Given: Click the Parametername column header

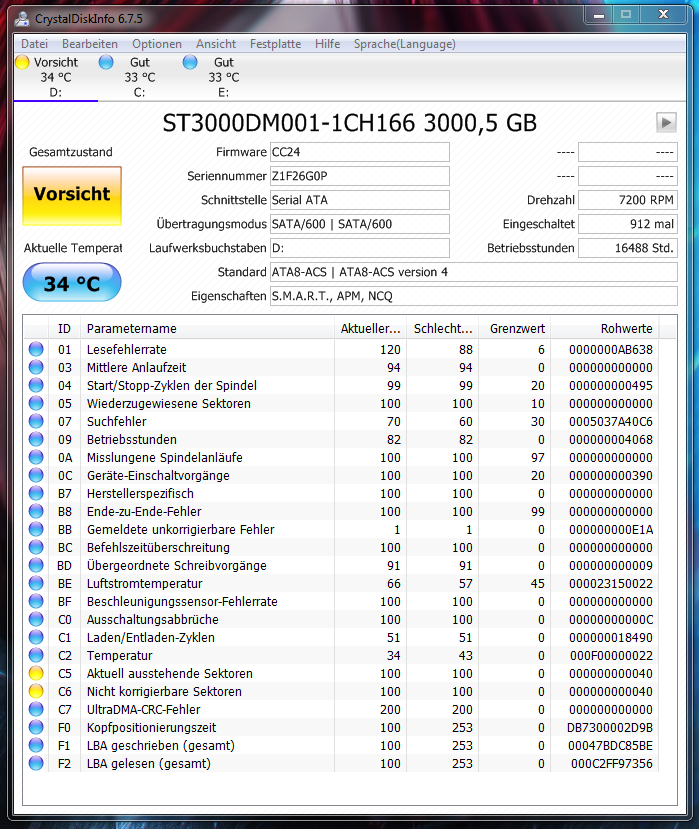Looking at the screenshot, I should click(x=207, y=328).
